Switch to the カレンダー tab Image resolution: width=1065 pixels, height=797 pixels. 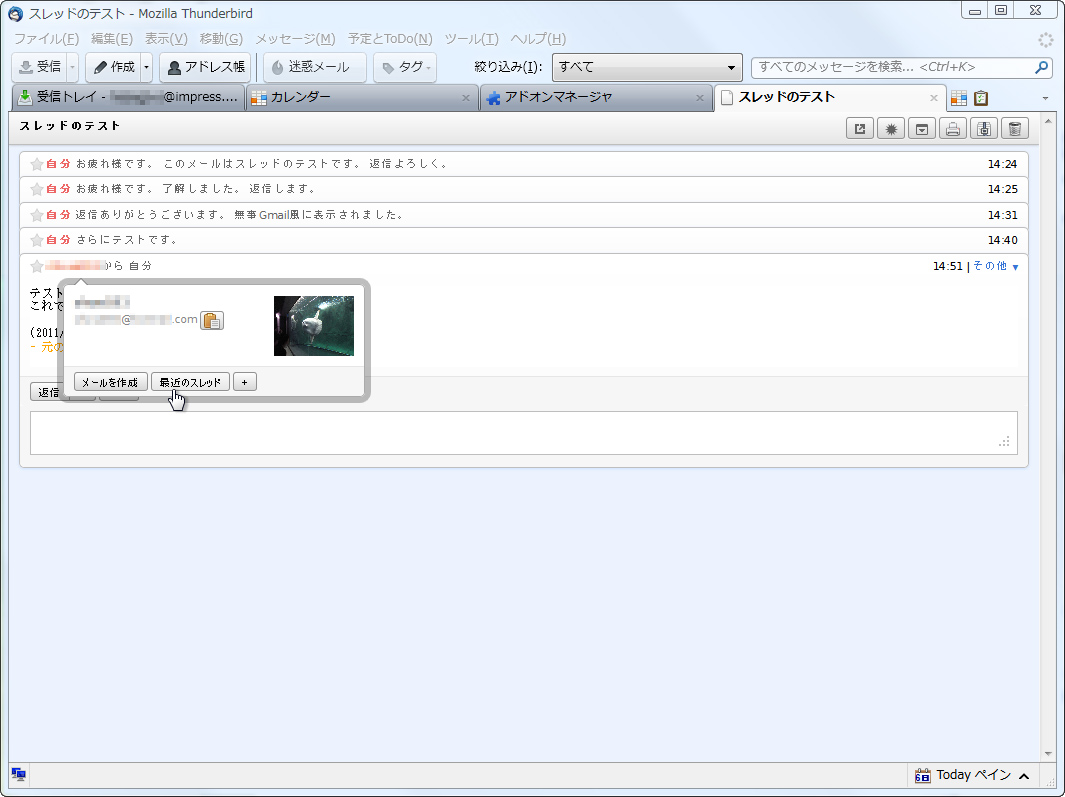point(361,97)
